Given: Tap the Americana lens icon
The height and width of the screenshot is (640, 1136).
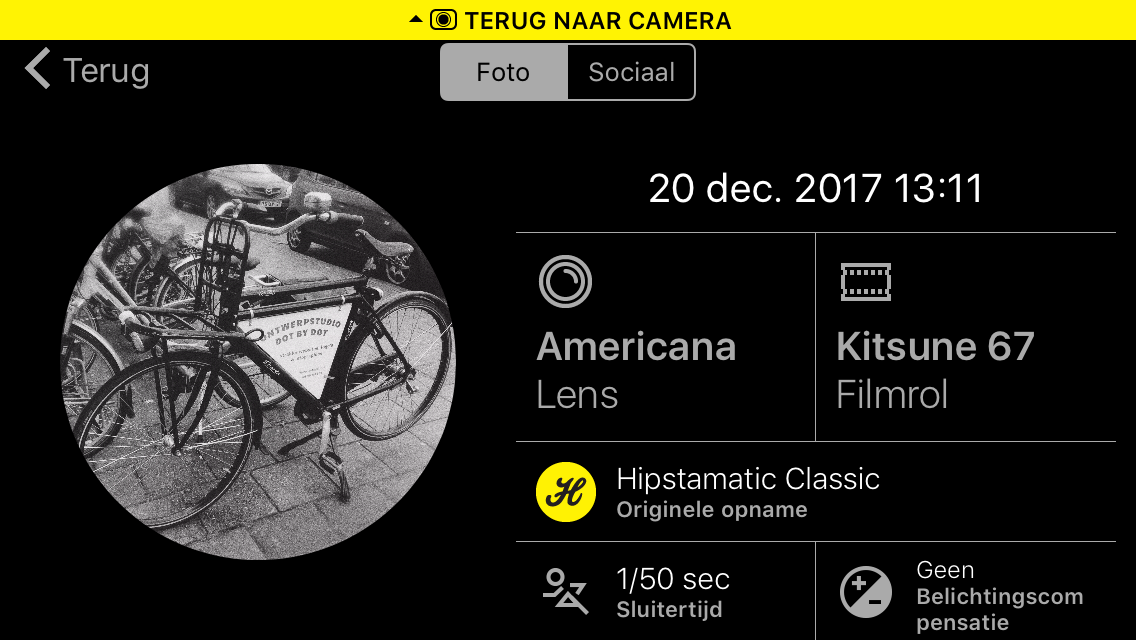Looking at the screenshot, I should 565,281.
